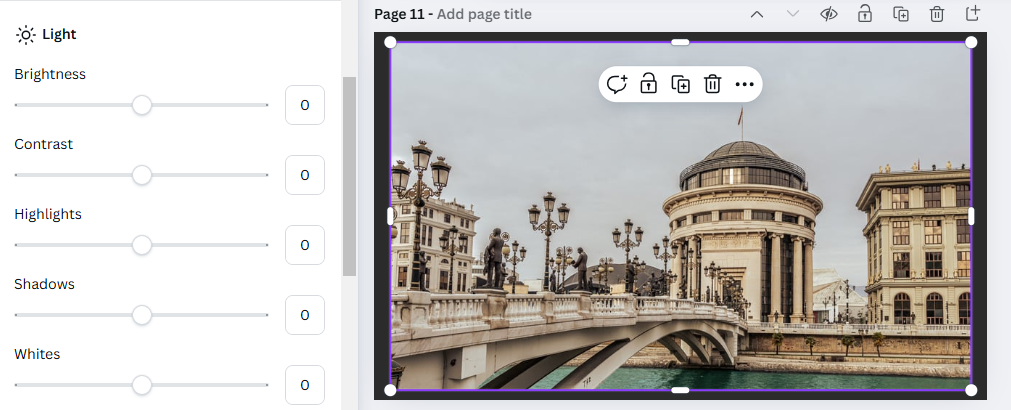Click the Whites label
The width and height of the screenshot is (1011, 410).
click(37, 355)
